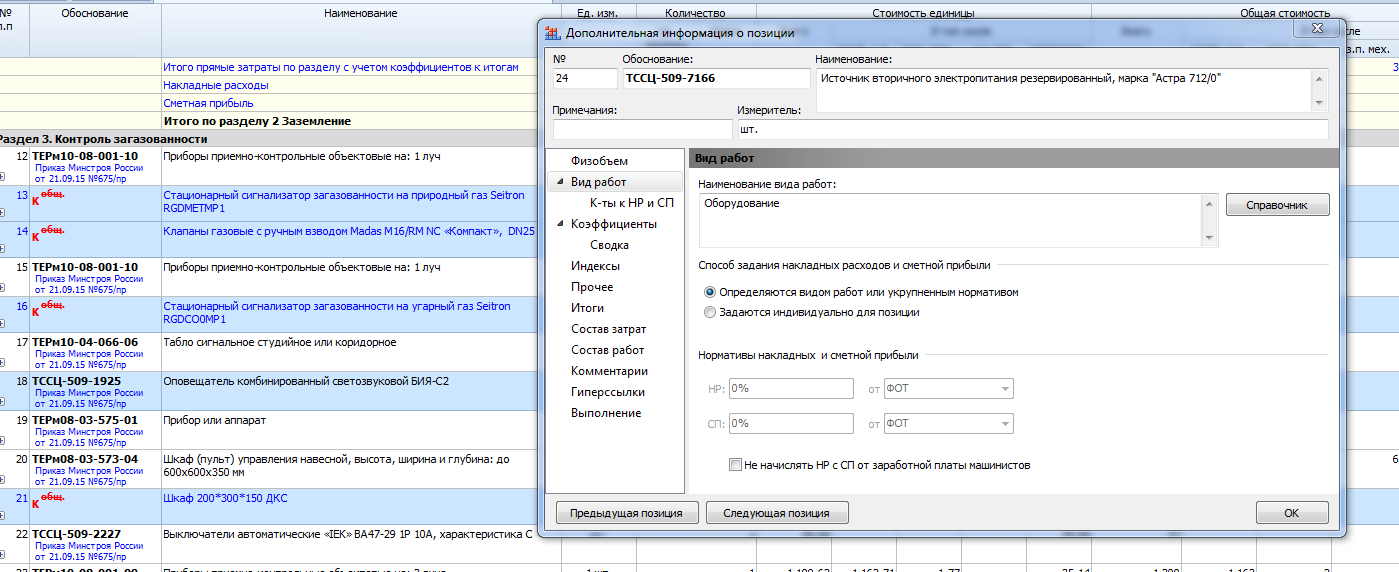
Task: Click scroll-down arrow in Наименование field
Action: pos(1319,103)
